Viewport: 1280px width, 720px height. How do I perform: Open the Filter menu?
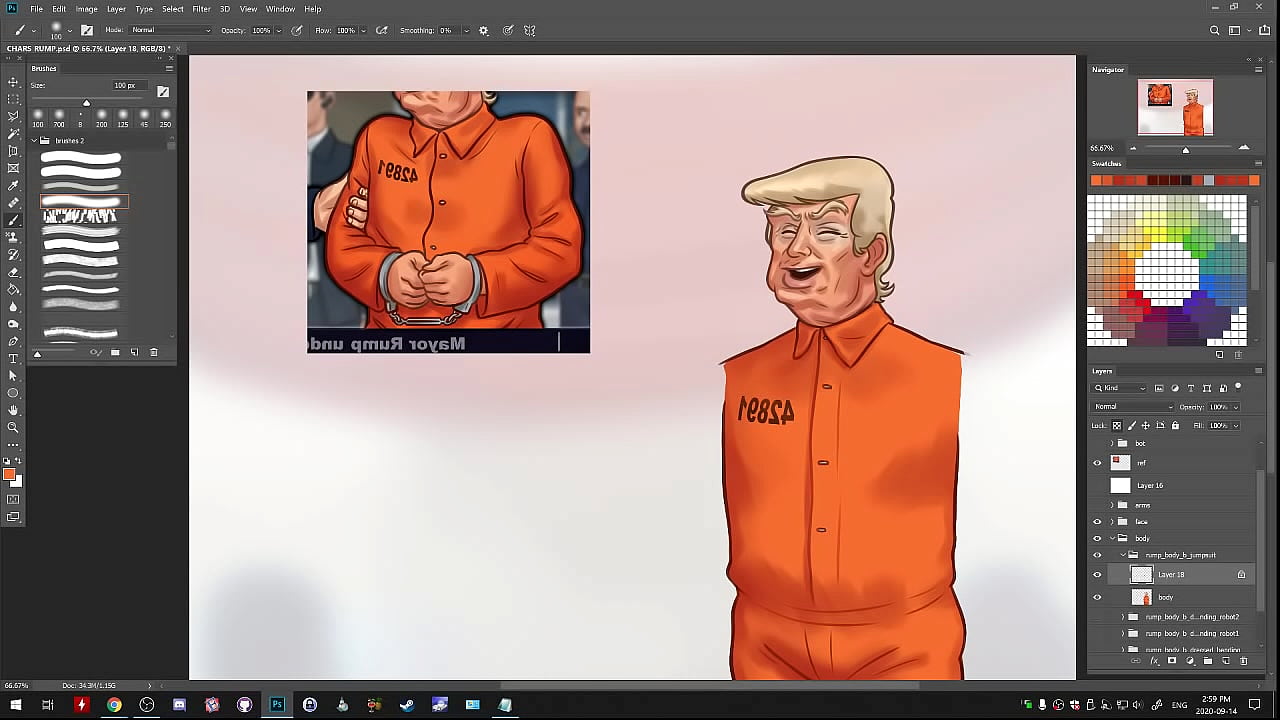coord(201,8)
